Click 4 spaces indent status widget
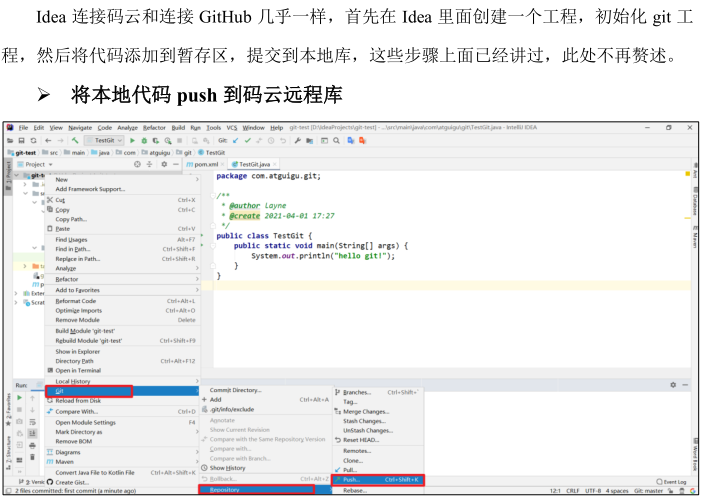 [x=617, y=491]
